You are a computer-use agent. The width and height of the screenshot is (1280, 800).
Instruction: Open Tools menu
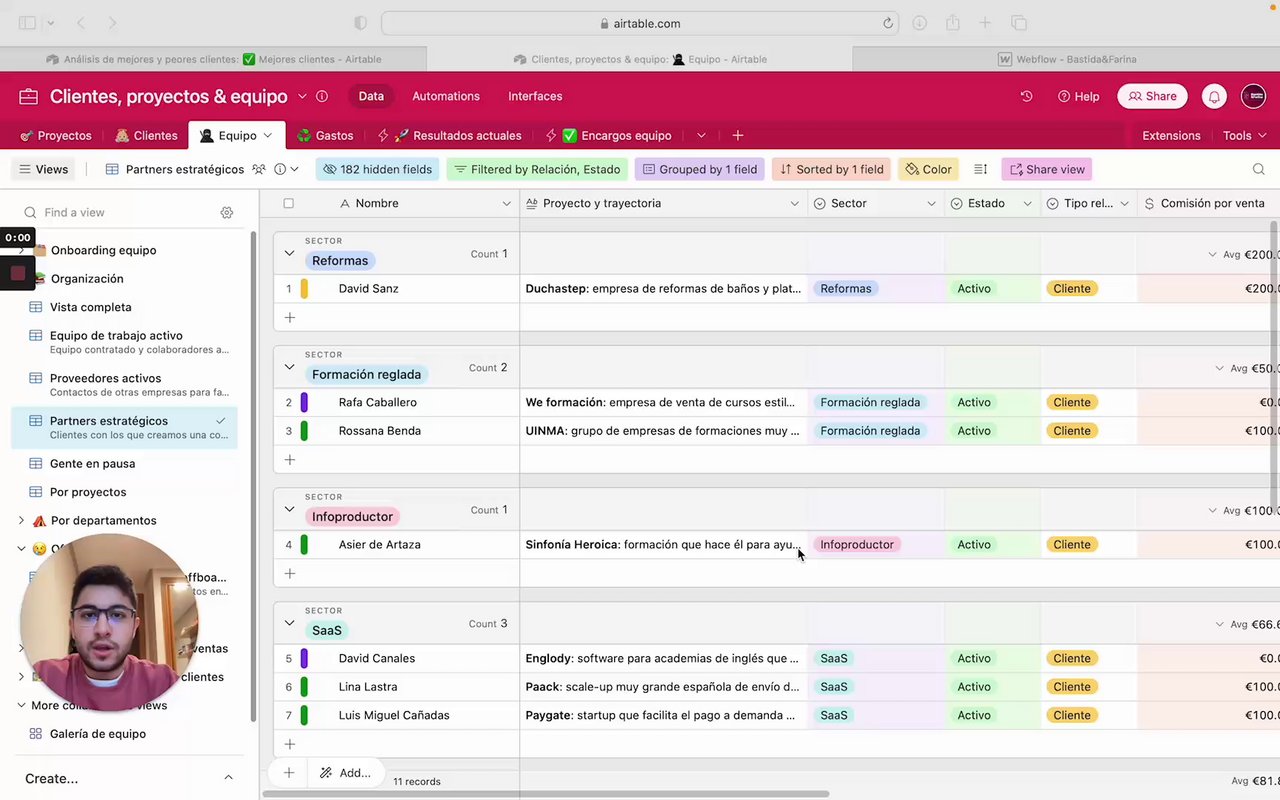(1244, 135)
